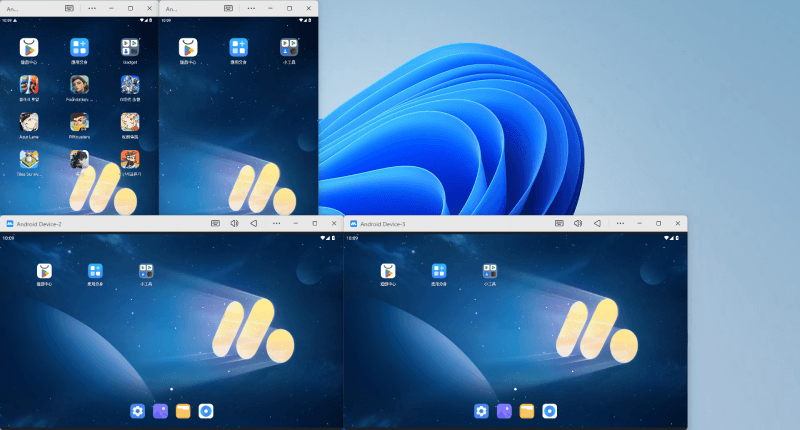800x430 pixels.
Task: Open Settings gear in Android Device-2 dock
Action: (x=137, y=411)
